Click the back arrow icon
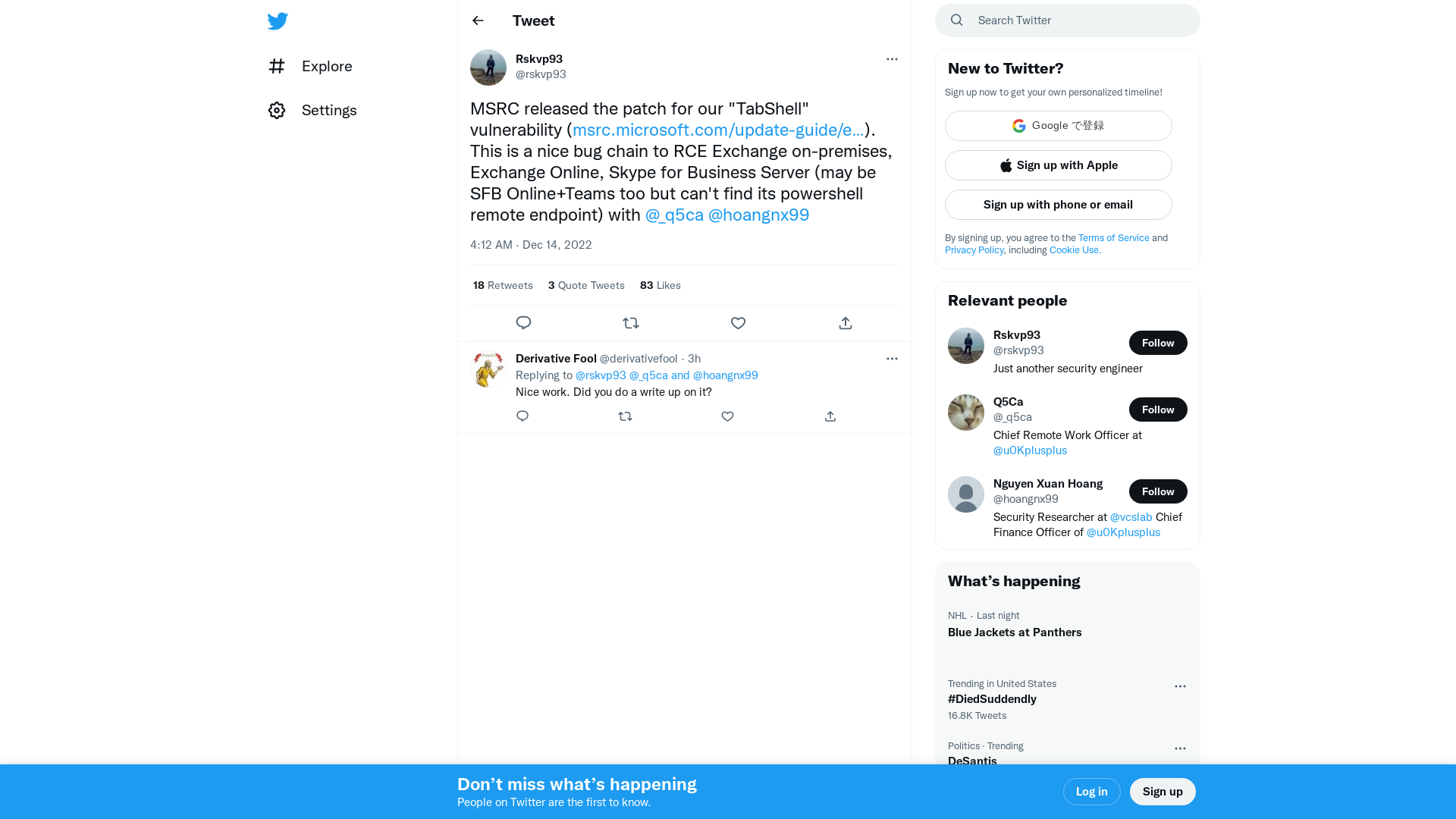The height and width of the screenshot is (819, 1456). click(477, 20)
